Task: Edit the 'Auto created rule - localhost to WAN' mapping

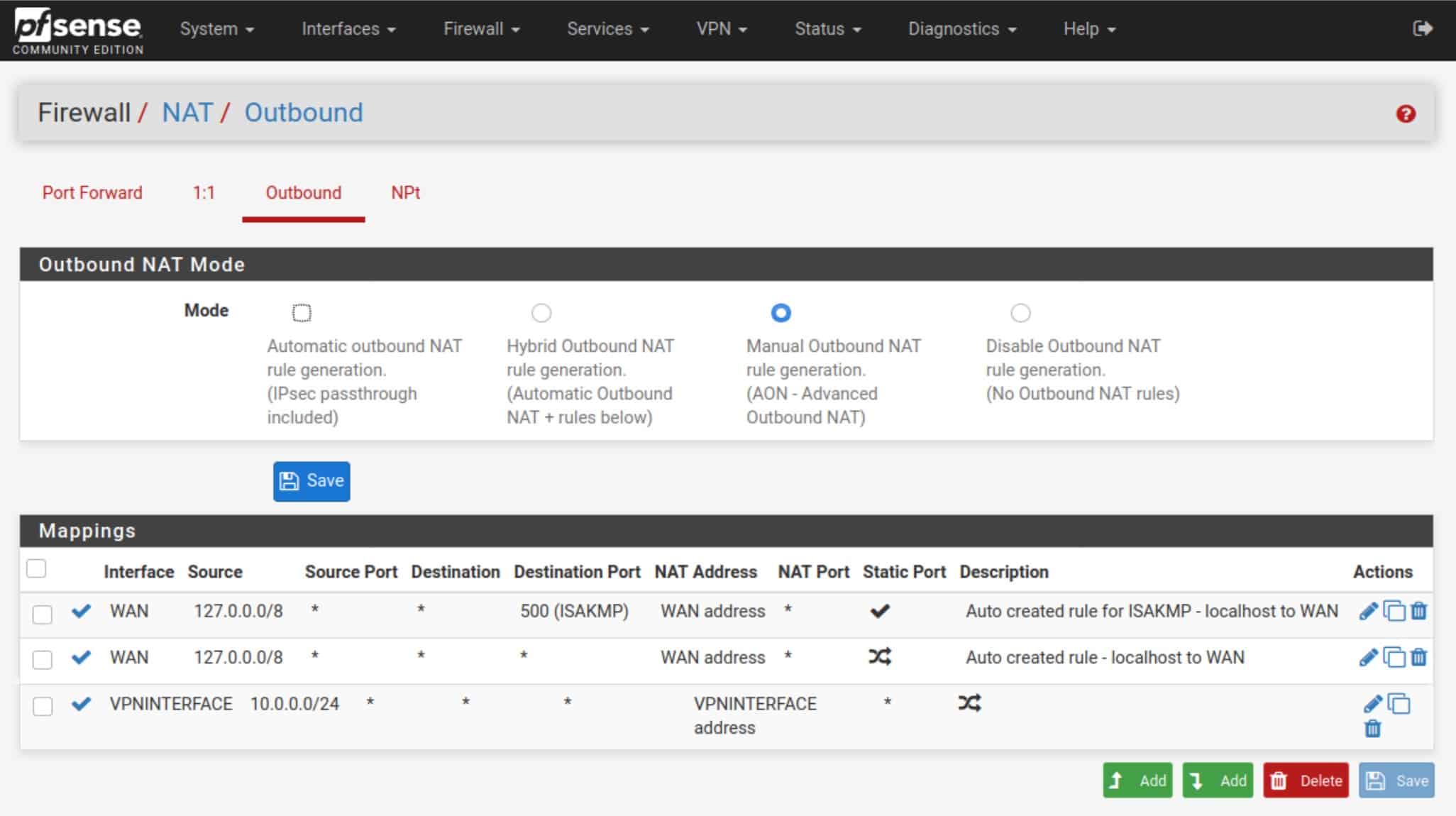Action: click(1368, 657)
